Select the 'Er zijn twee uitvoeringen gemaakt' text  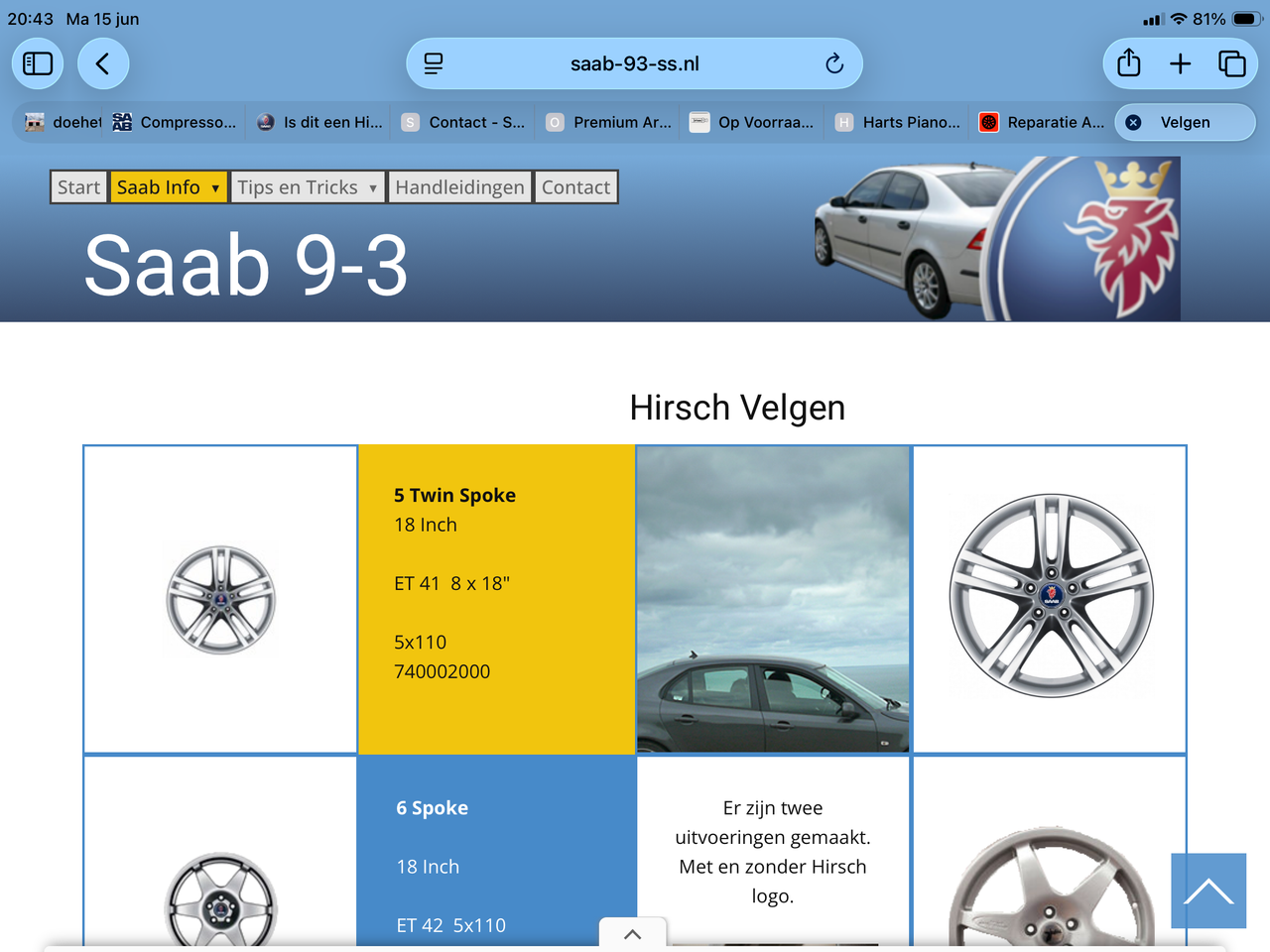coord(773,822)
